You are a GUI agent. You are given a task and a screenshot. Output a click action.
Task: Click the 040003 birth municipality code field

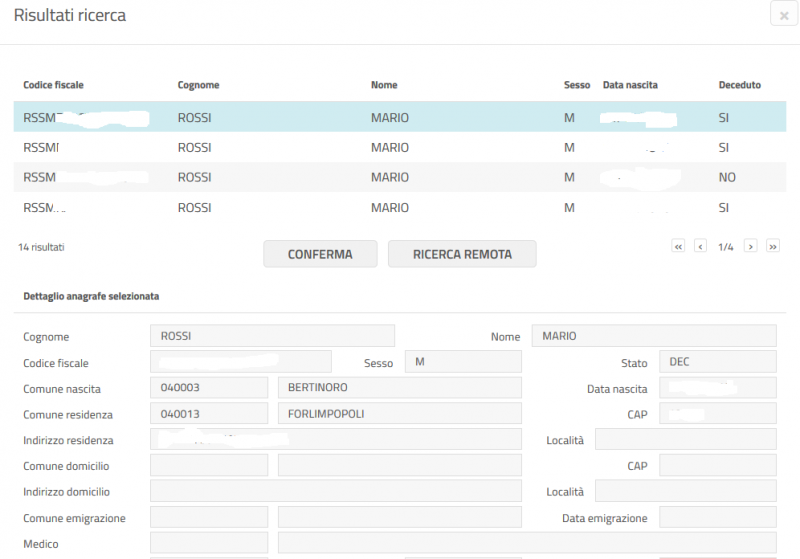click(208, 388)
